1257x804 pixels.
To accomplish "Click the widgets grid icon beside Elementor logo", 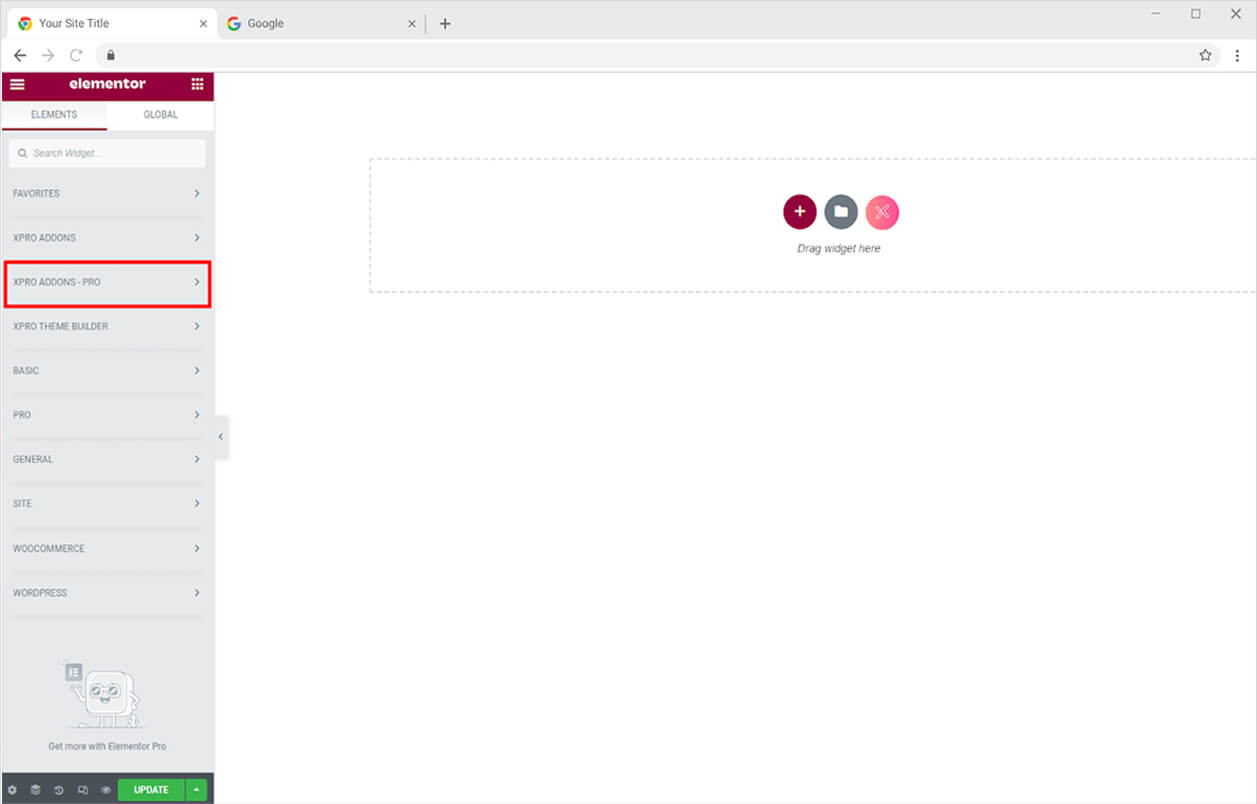I will tap(197, 85).
